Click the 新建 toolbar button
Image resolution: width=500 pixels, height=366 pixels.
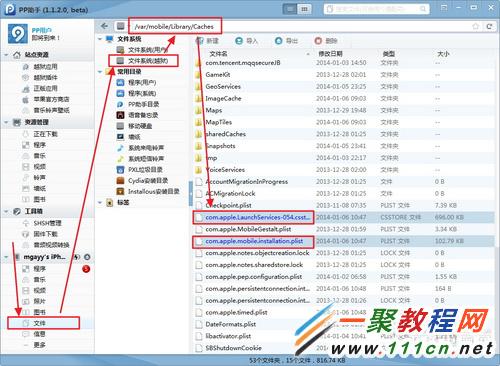tap(207, 41)
